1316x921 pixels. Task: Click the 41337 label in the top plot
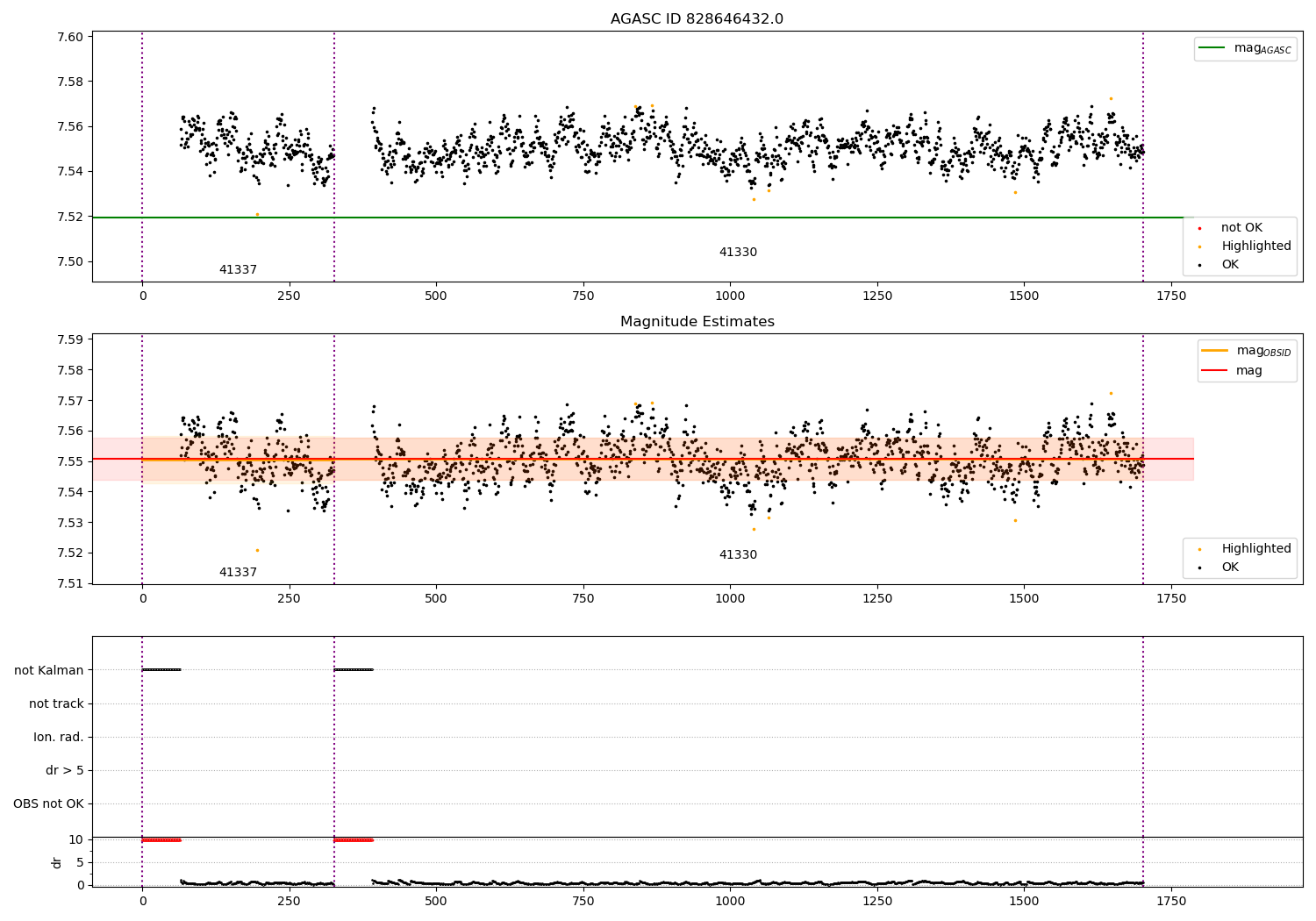(x=238, y=270)
